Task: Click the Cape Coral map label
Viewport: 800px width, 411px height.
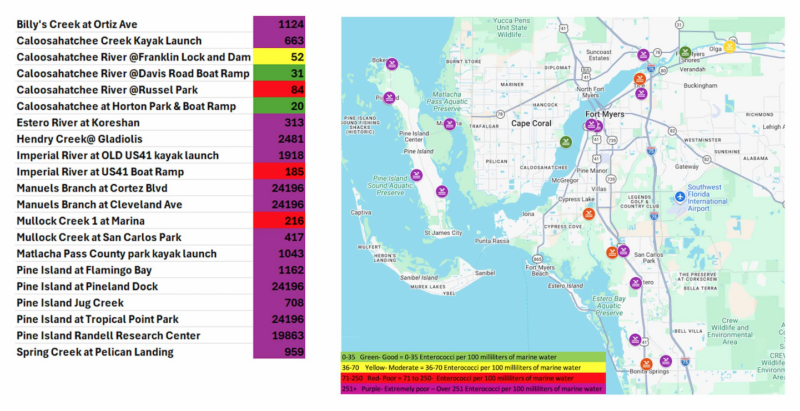Action: coord(531,123)
